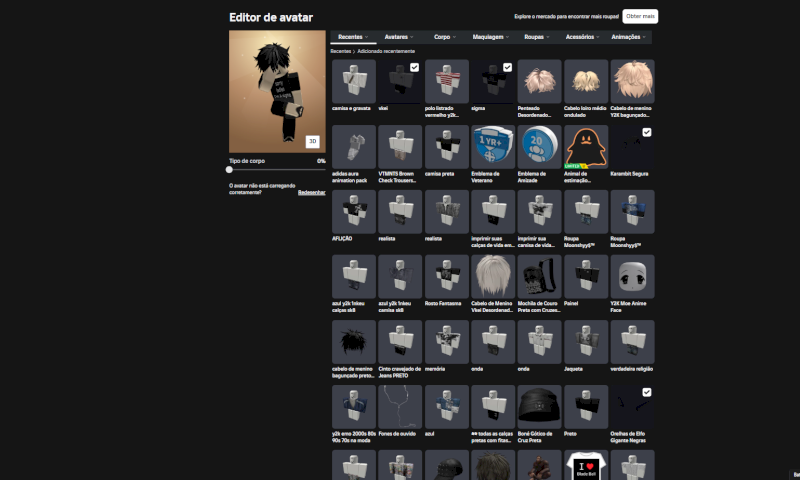
Task: Choose 'Cabelo de menino Y2K bagunçado' hair
Action: (632, 82)
